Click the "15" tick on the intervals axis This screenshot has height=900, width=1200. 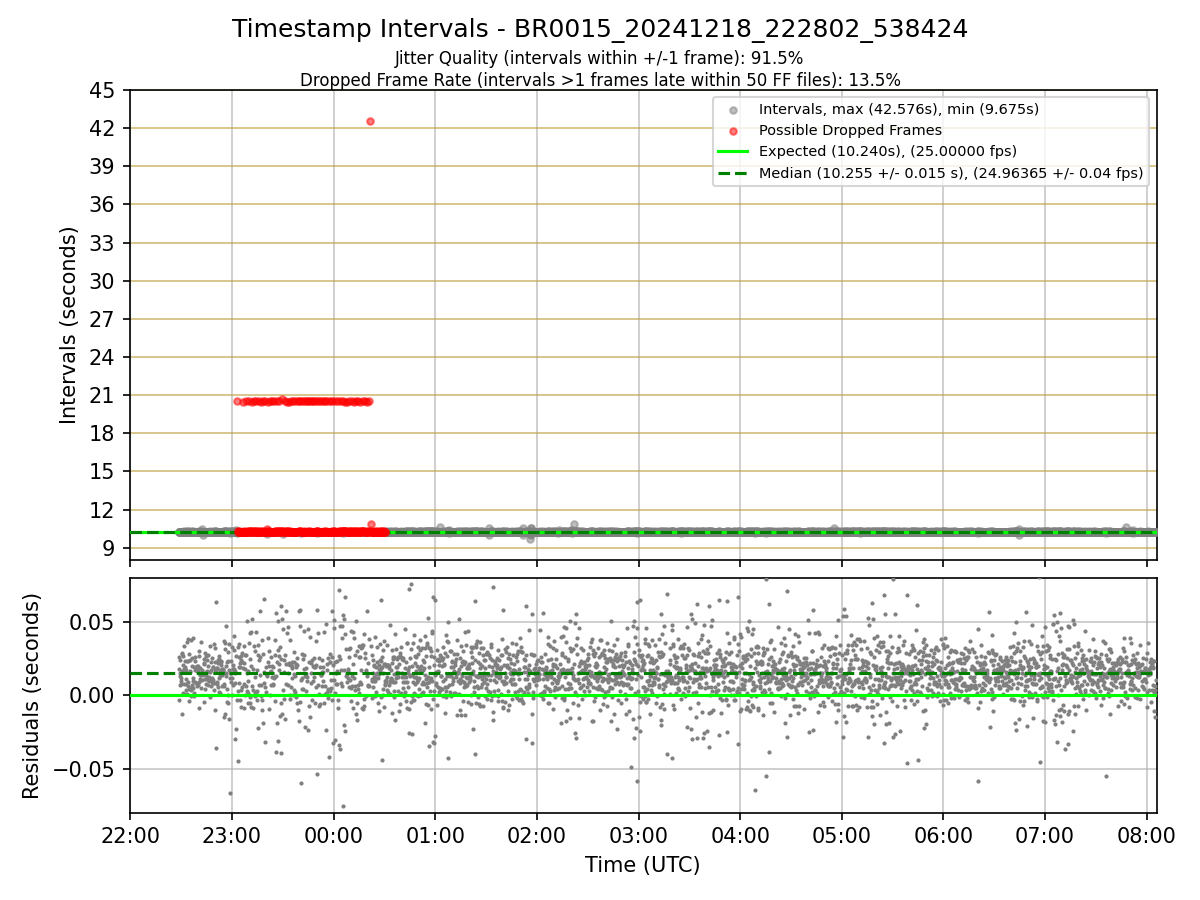(x=104, y=471)
